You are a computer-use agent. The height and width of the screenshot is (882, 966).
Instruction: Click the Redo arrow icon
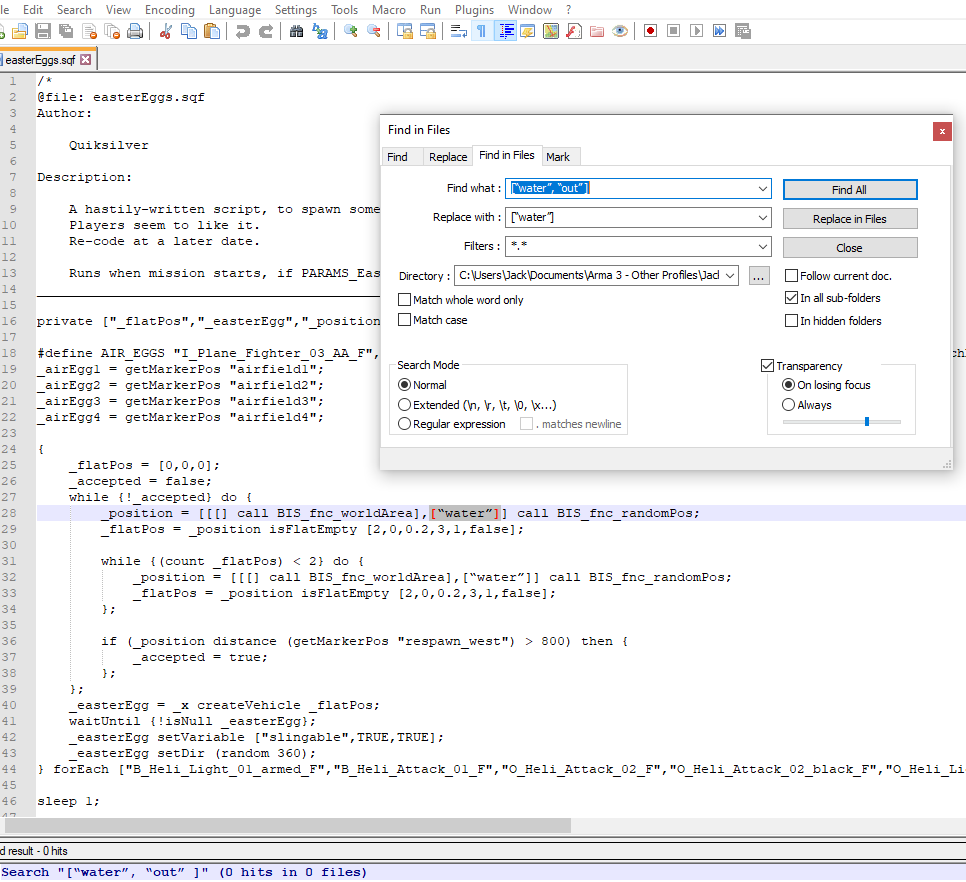[266, 31]
